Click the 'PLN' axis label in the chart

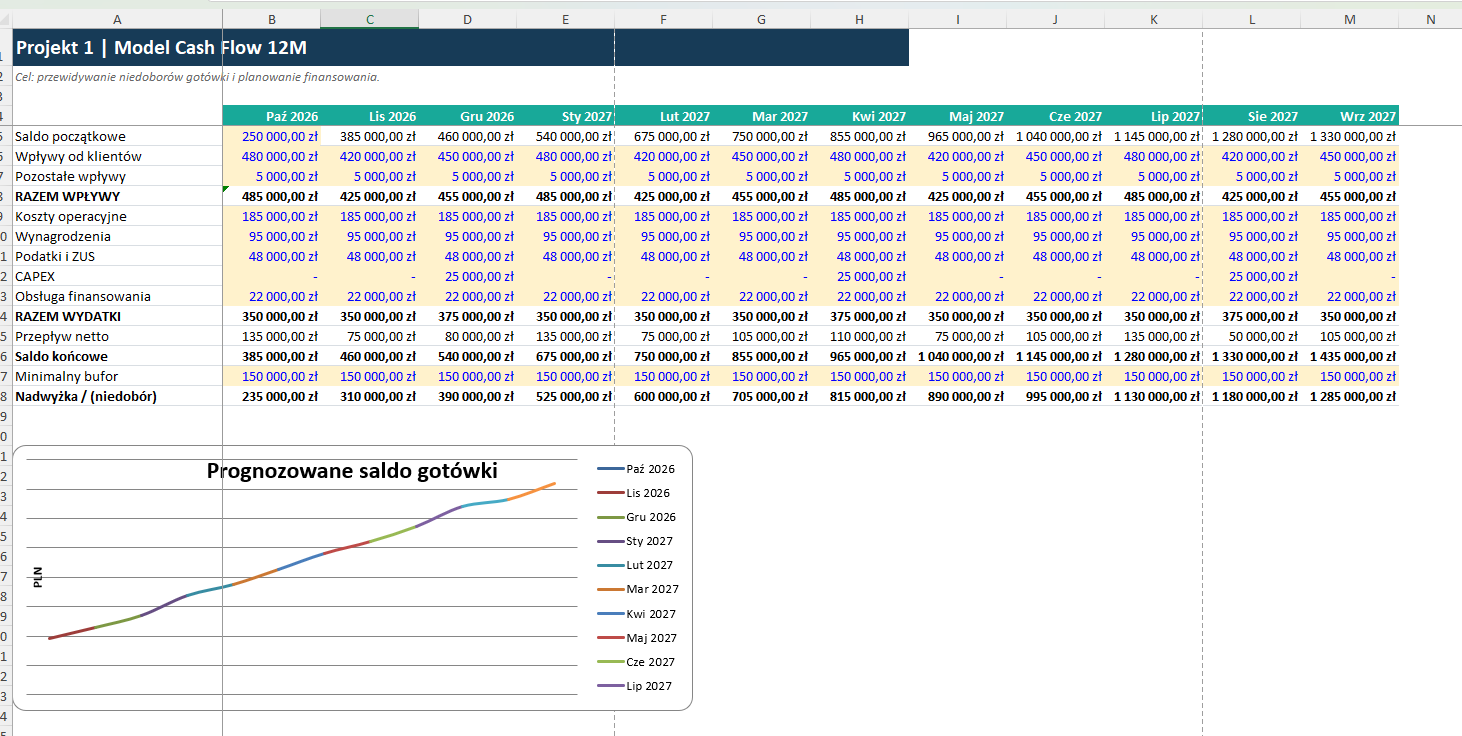pyautogui.click(x=38, y=577)
